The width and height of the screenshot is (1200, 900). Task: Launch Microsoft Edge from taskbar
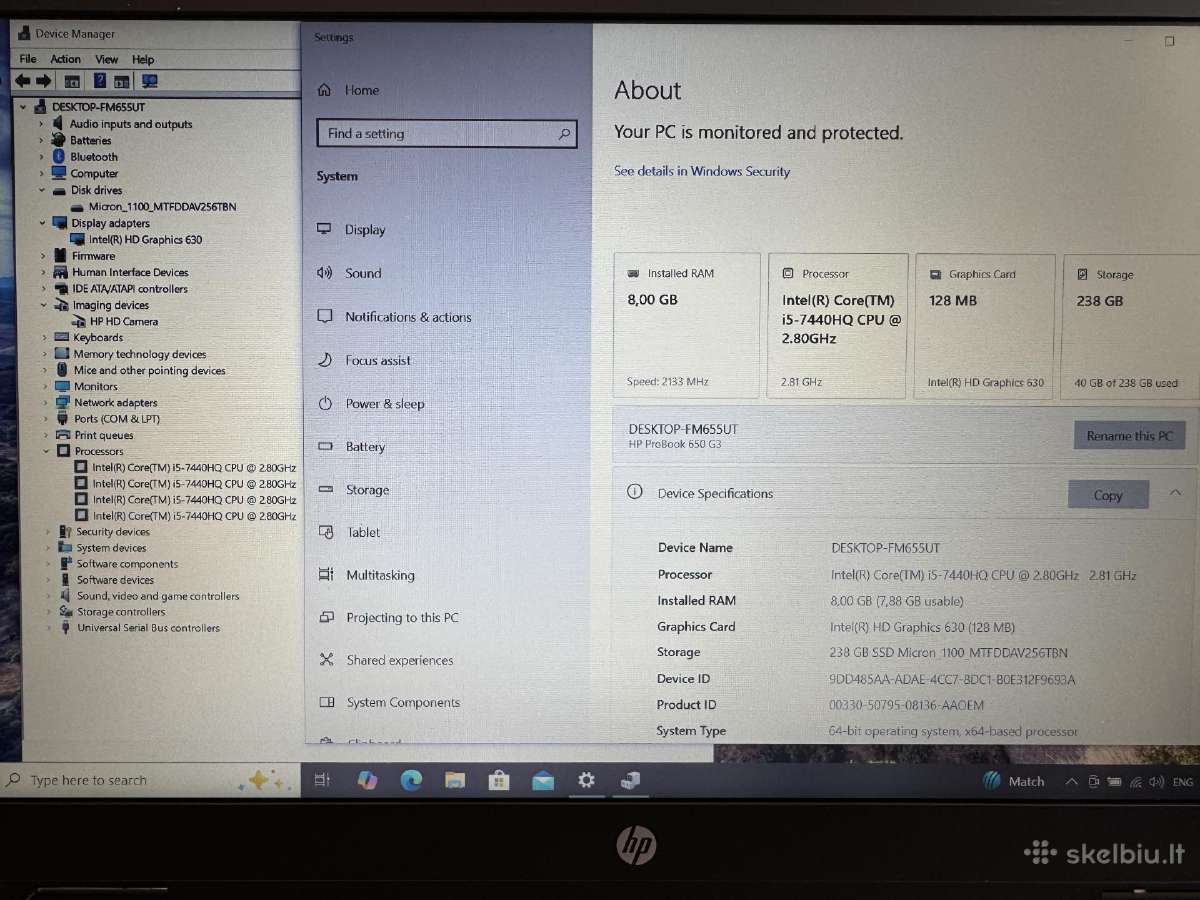[x=411, y=781]
